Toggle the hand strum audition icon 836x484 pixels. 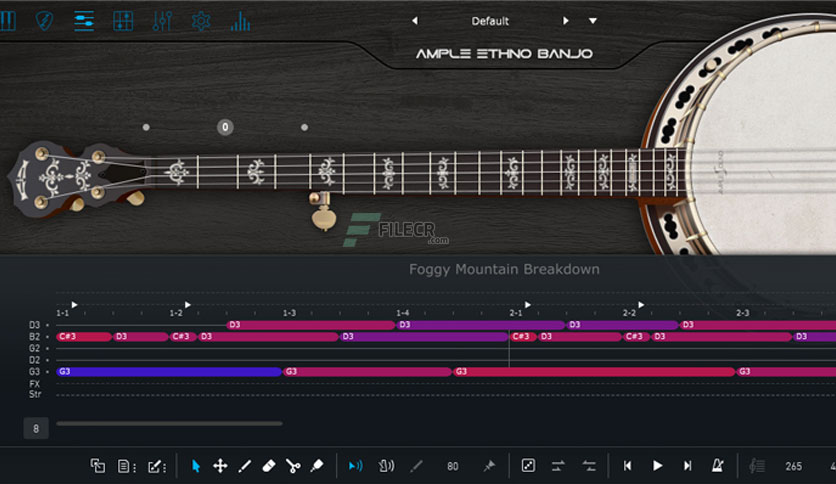(x=386, y=466)
